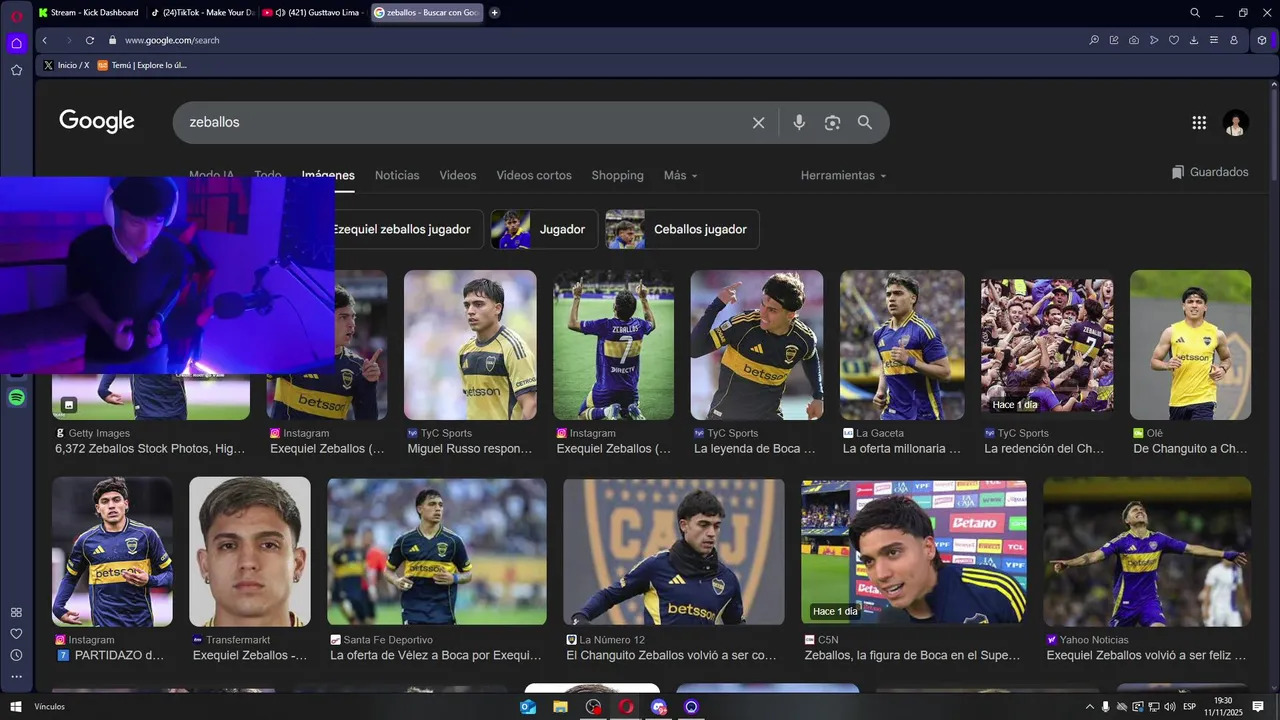The height and width of the screenshot is (720, 1280).
Task: Show hidden system tray icons
Action: [x=1089, y=707]
